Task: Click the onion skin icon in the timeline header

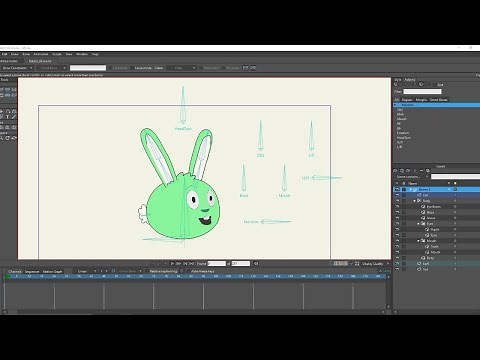Action: pyautogui.click(x=114, y=271)
